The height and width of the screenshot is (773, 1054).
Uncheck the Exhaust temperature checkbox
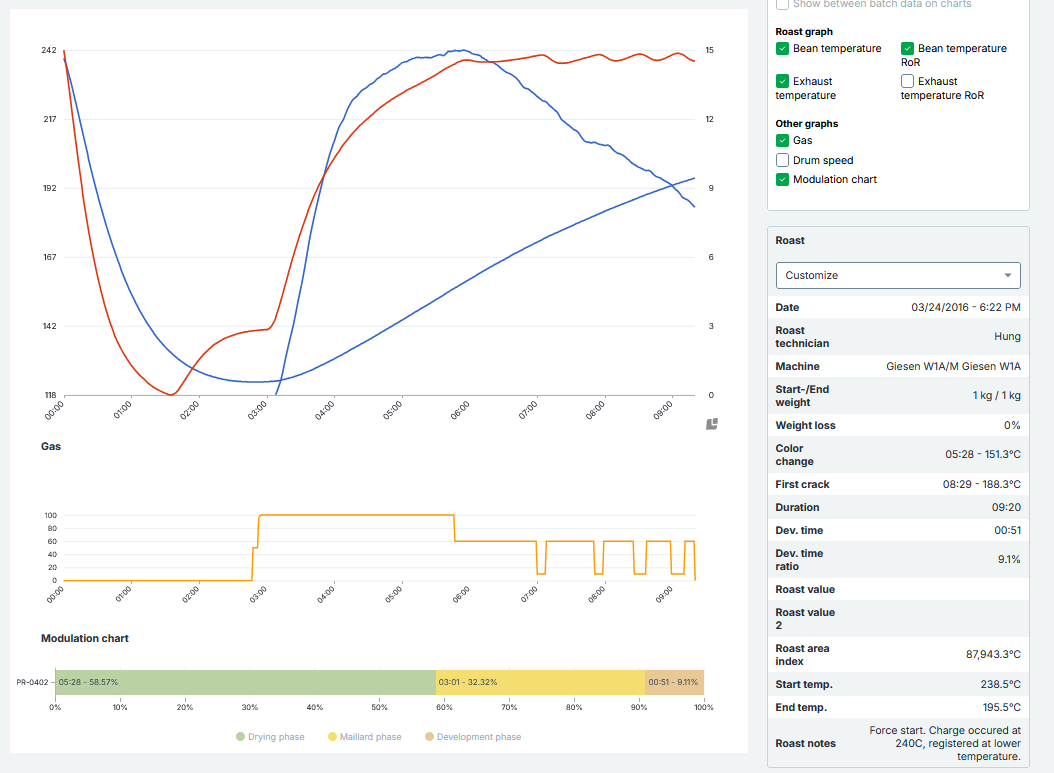pyautogui.click(x=782, y=81)
